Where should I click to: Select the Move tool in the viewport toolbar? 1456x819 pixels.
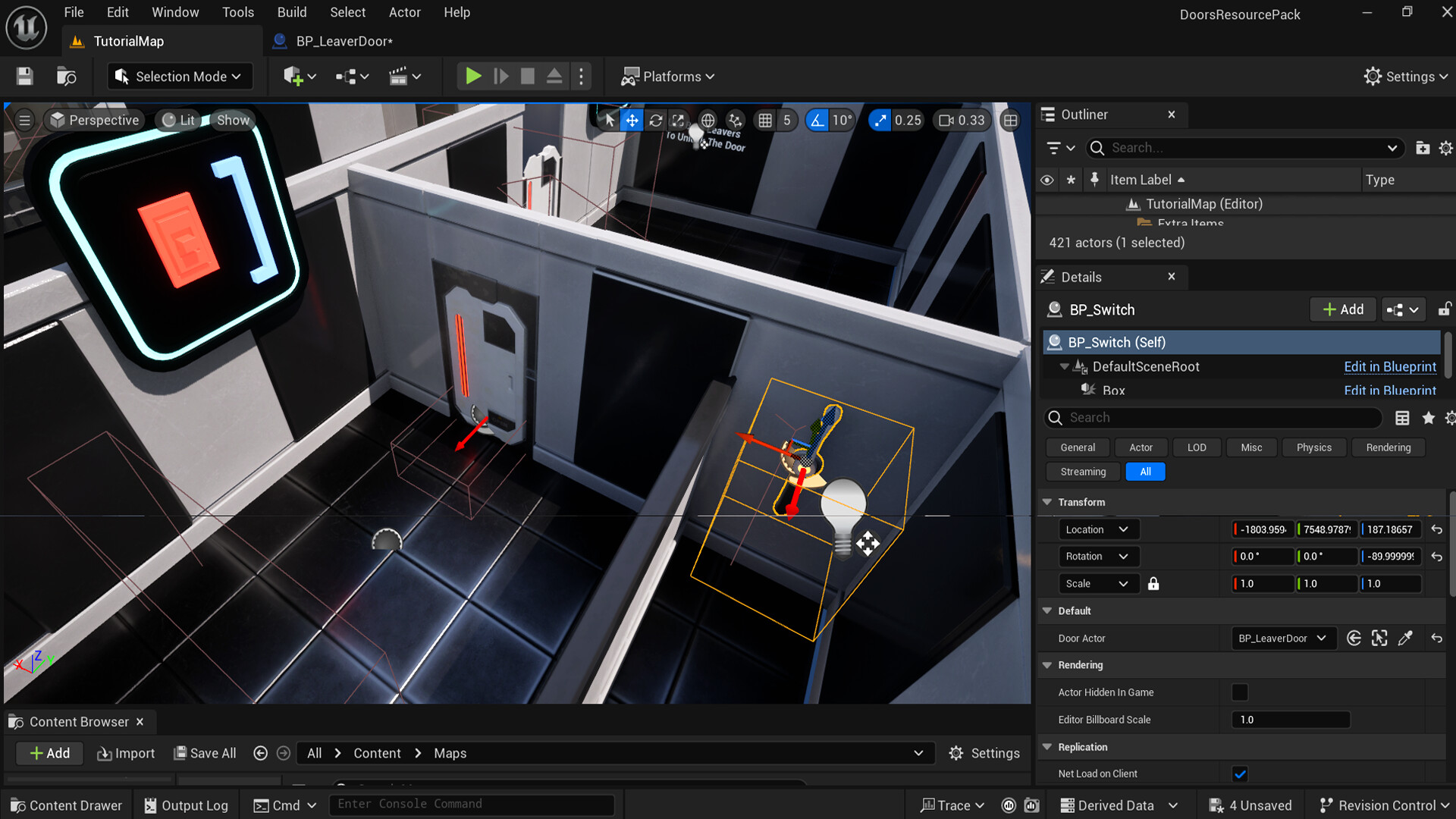pyautogui.click(x=632, y=120)
